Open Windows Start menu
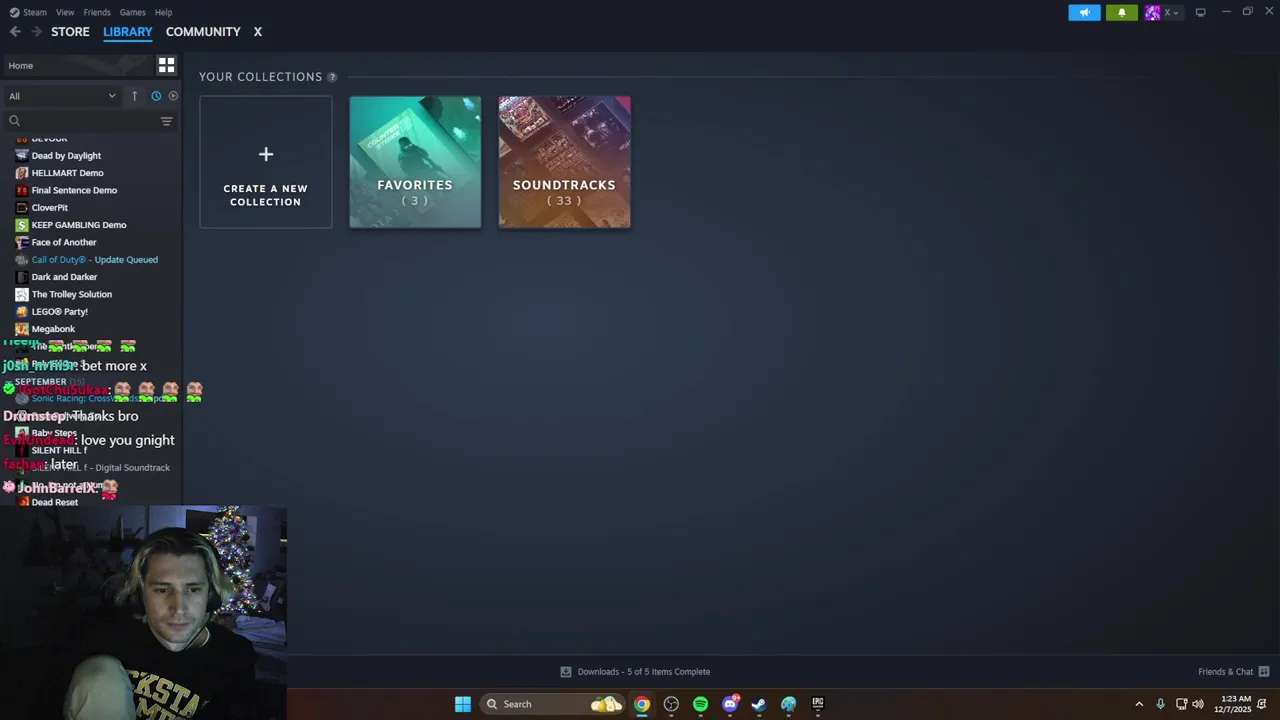The width and height of the screenshot is (1280, 720). (462, 704)
